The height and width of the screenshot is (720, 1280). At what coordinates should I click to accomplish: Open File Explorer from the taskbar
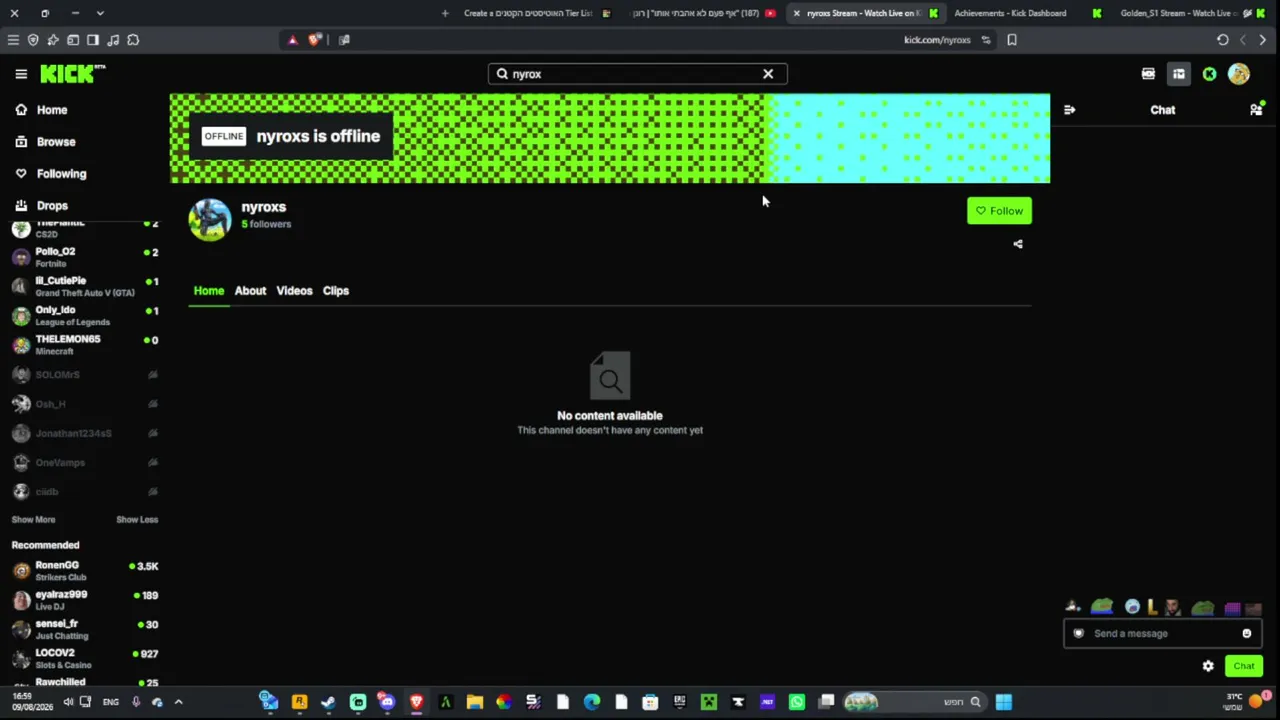pos(475,702)
